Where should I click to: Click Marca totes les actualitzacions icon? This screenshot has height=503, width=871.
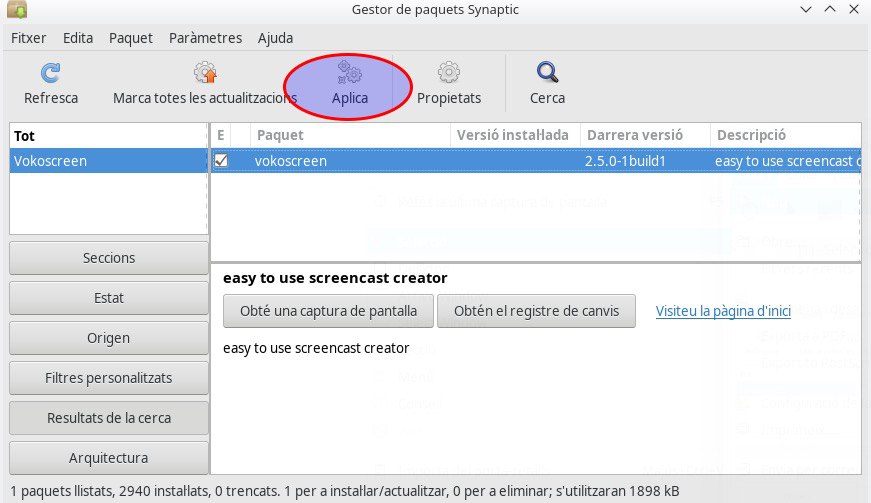tap(205, 73)
